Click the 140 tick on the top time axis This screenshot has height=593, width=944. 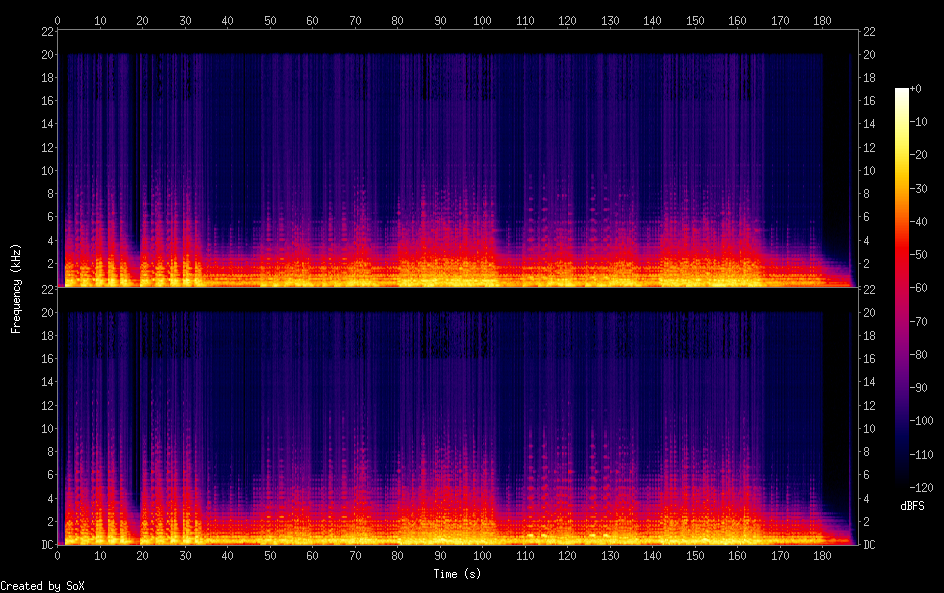[652, 19]
